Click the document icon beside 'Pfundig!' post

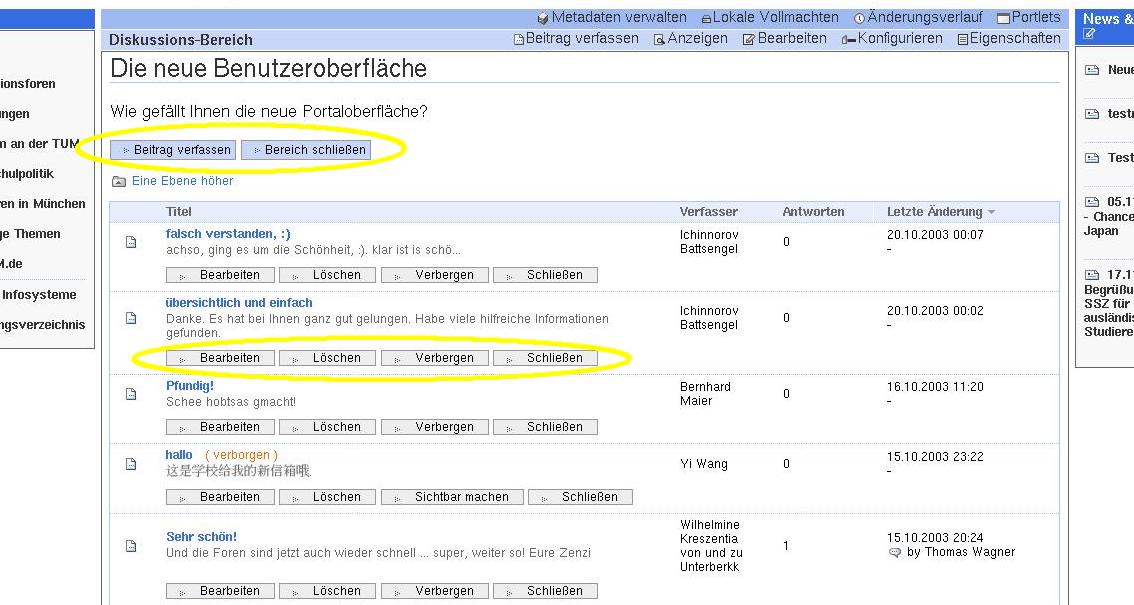pos(130,394)
